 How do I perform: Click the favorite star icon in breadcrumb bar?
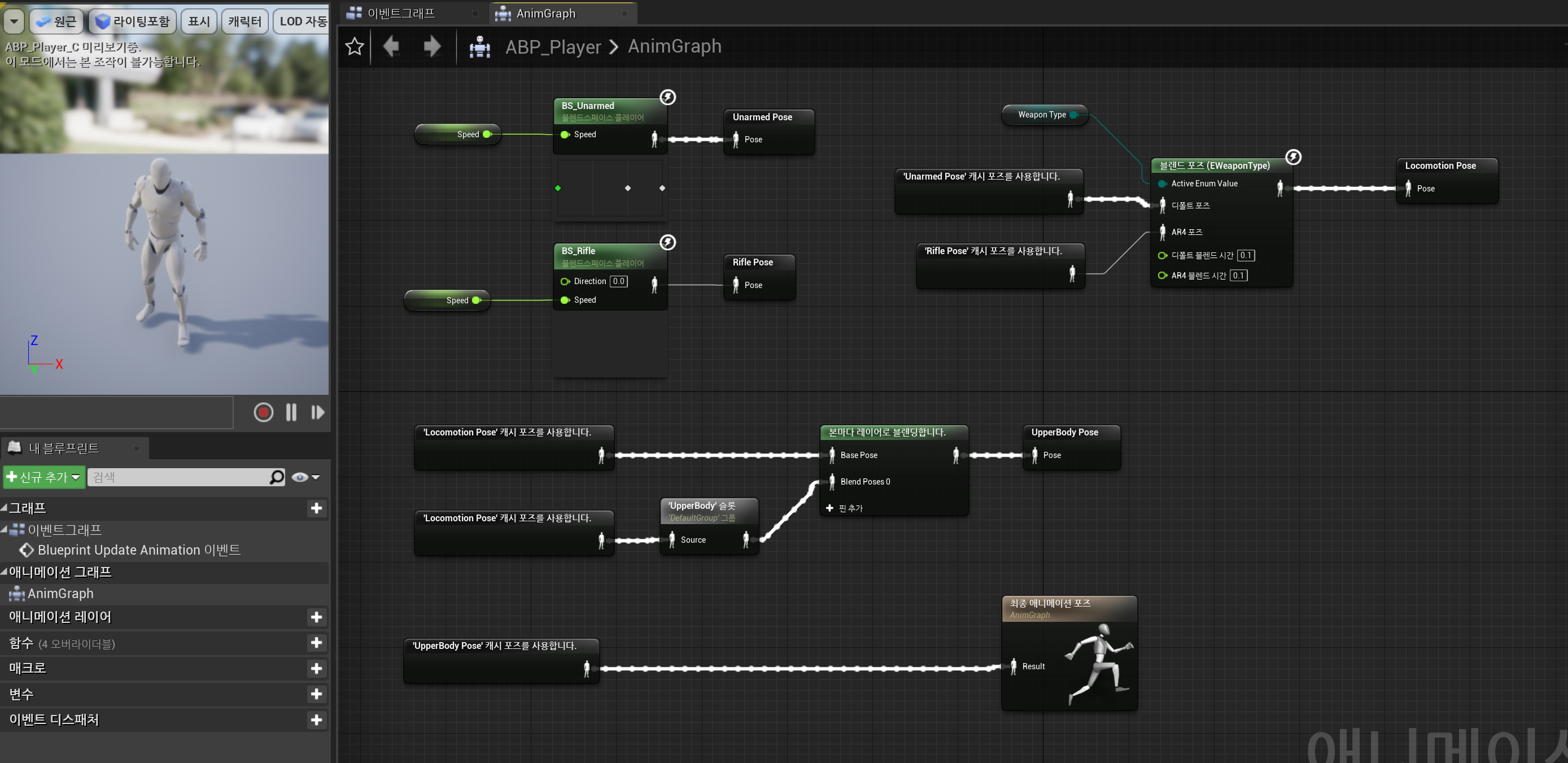(354, 46)
